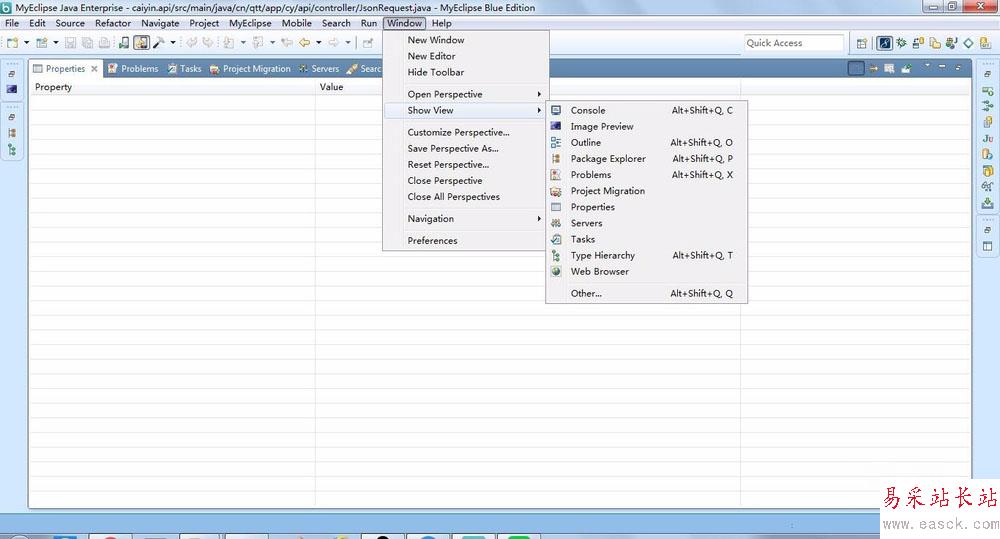Expand the Navigation submenu
The image size is (1000, 539).
click(x=467, y=218)
